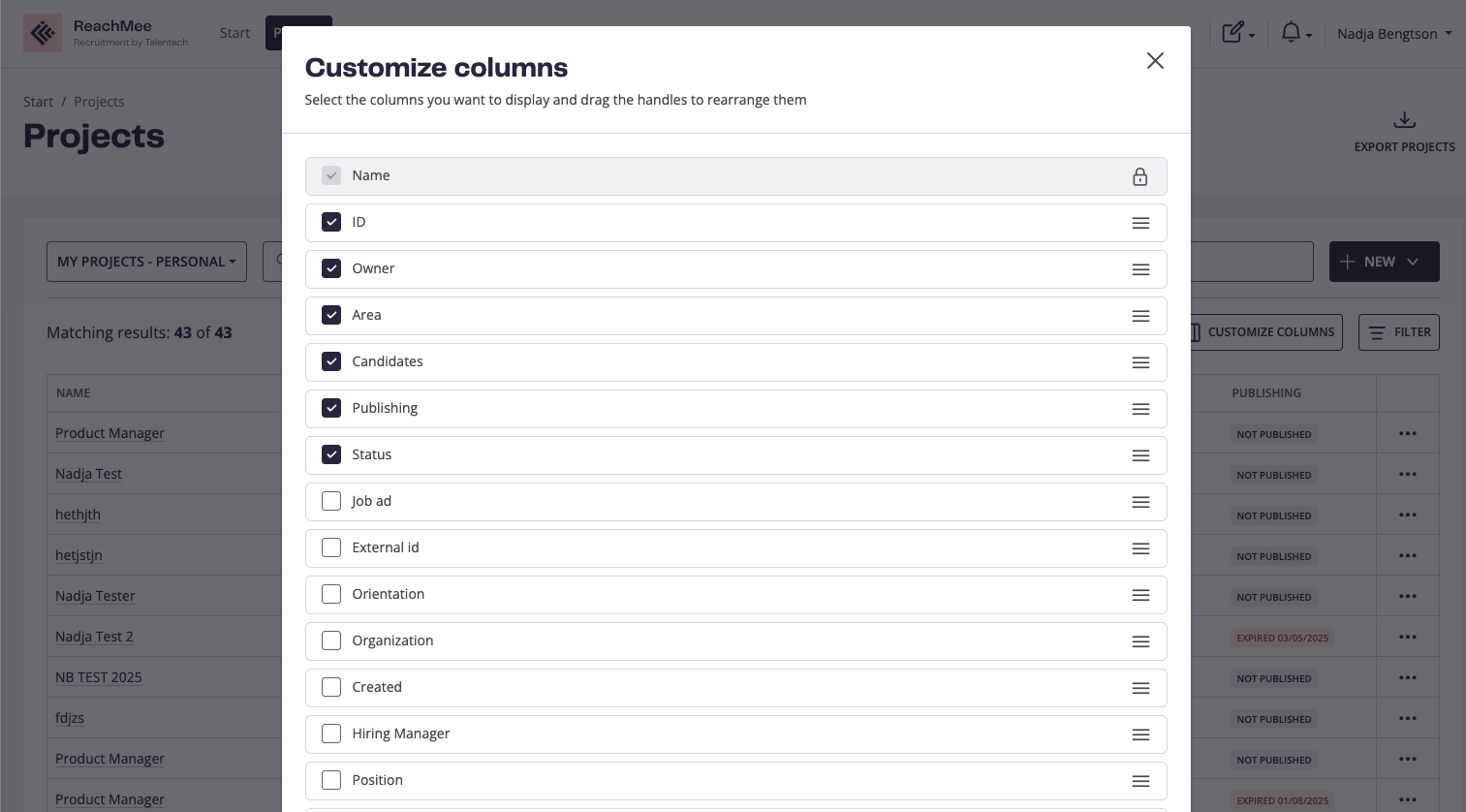Click the lock icon on Name row
Image resolution: width=1466 pixels, height=812 pixels.
[1139, 176]
